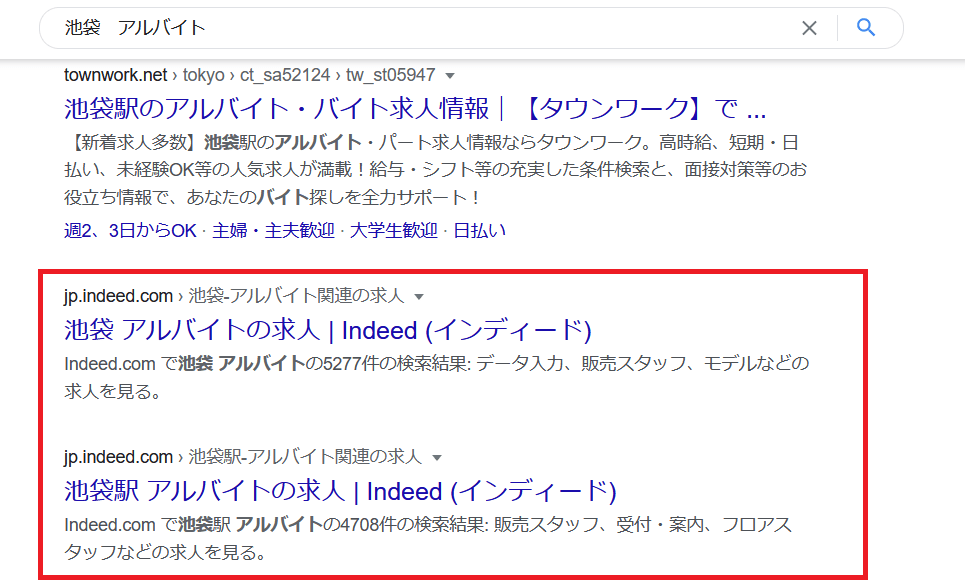Open the 池袋駅 アルバイトの求人 | Indeed title link
This screenshot has width=965, height=587.
(340, 492)
